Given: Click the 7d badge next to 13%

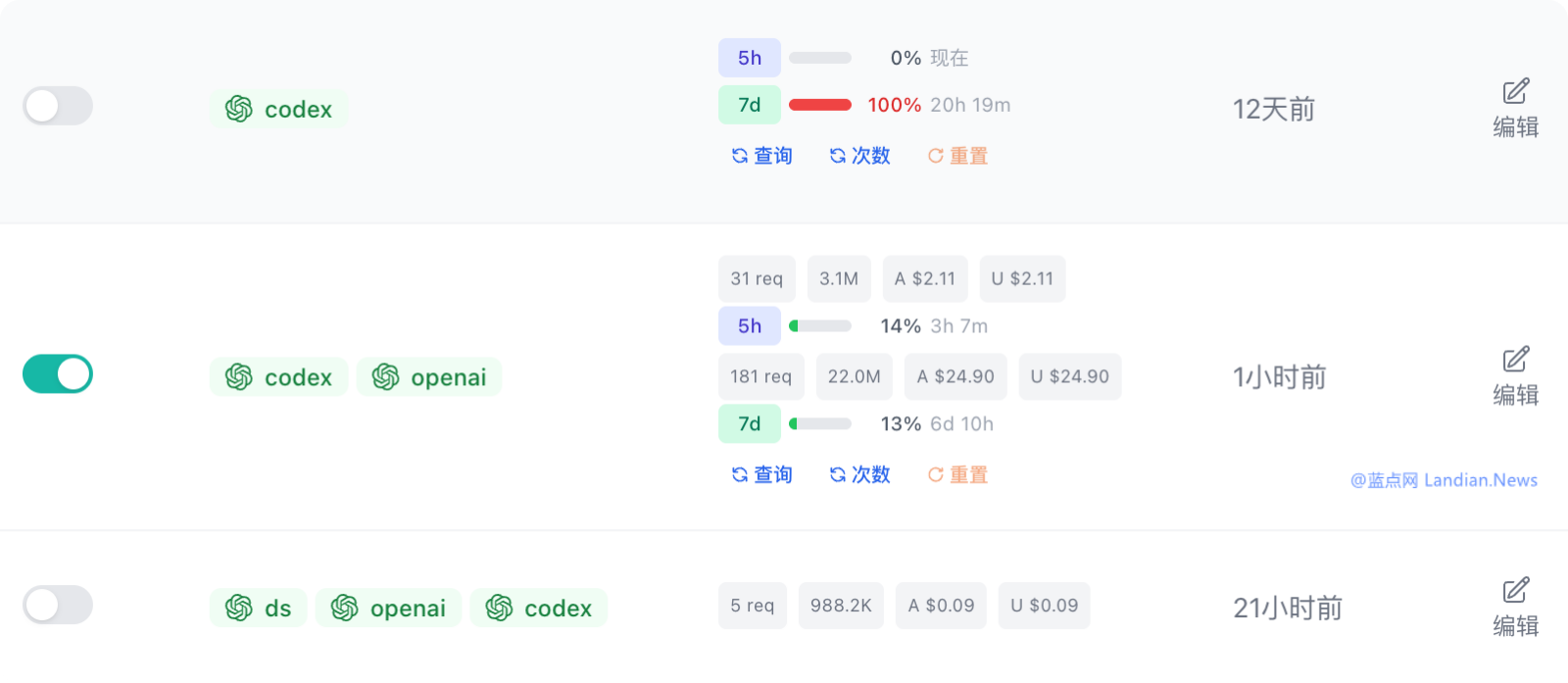Looking at the screenshot, I should pos(750,423).
